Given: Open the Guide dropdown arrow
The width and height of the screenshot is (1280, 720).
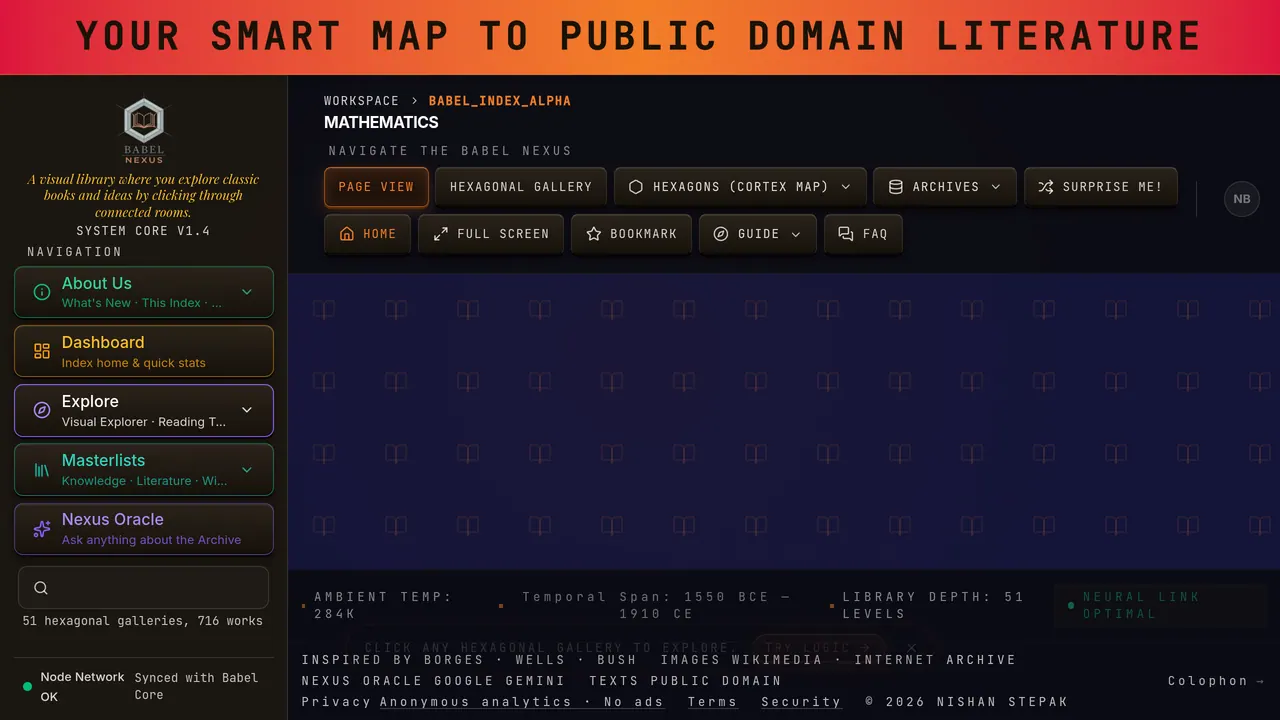Looking at the screenshot, I should pyautogui.click(x=796, y=233).
